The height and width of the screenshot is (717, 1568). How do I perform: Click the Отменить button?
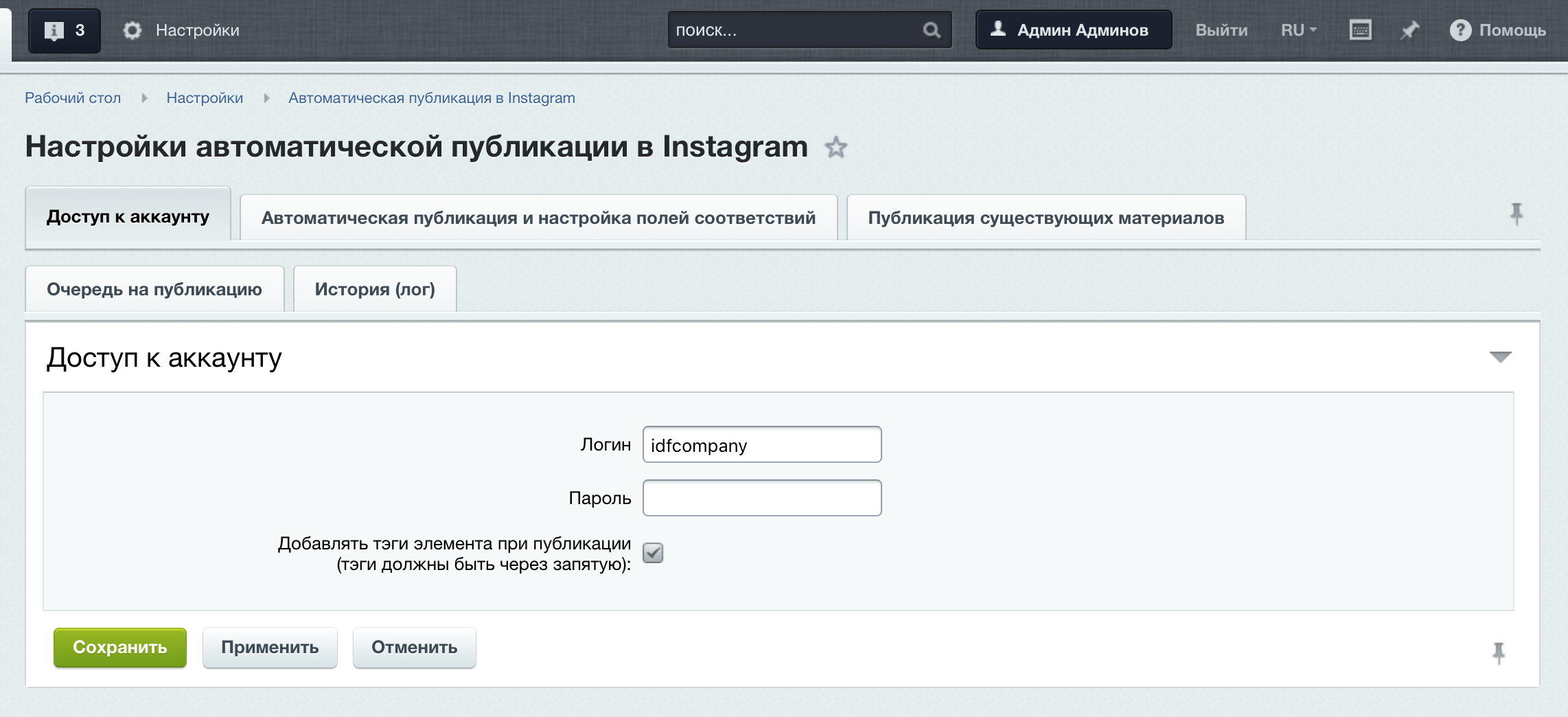[x=415, y=648]
